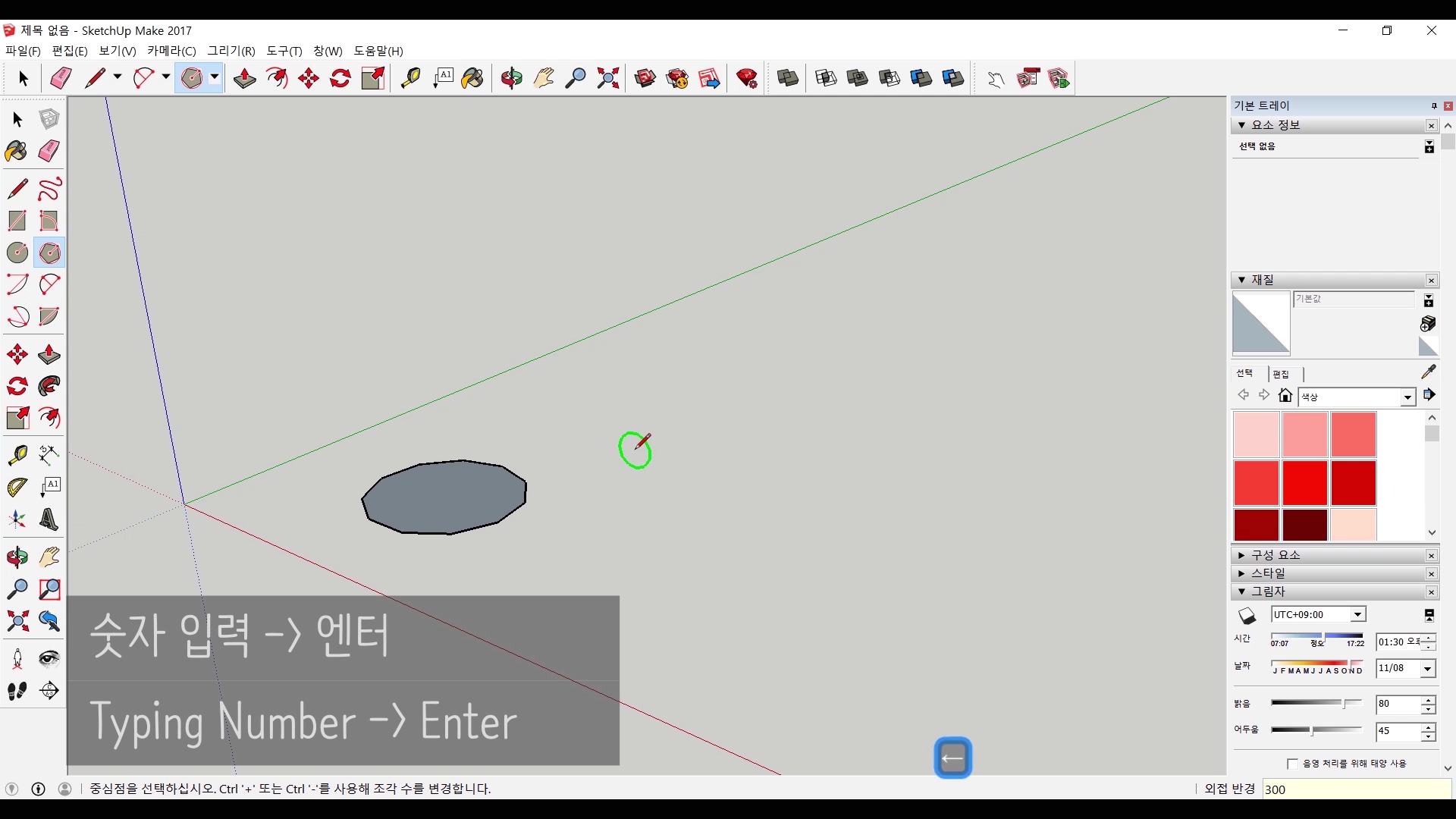Select the Eraser tool in left toolbar

click(49, 150)
